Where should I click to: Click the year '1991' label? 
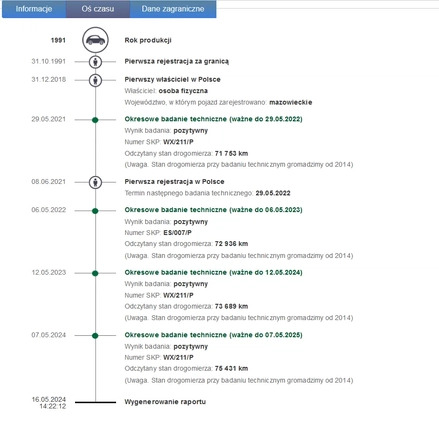[58, 40]
